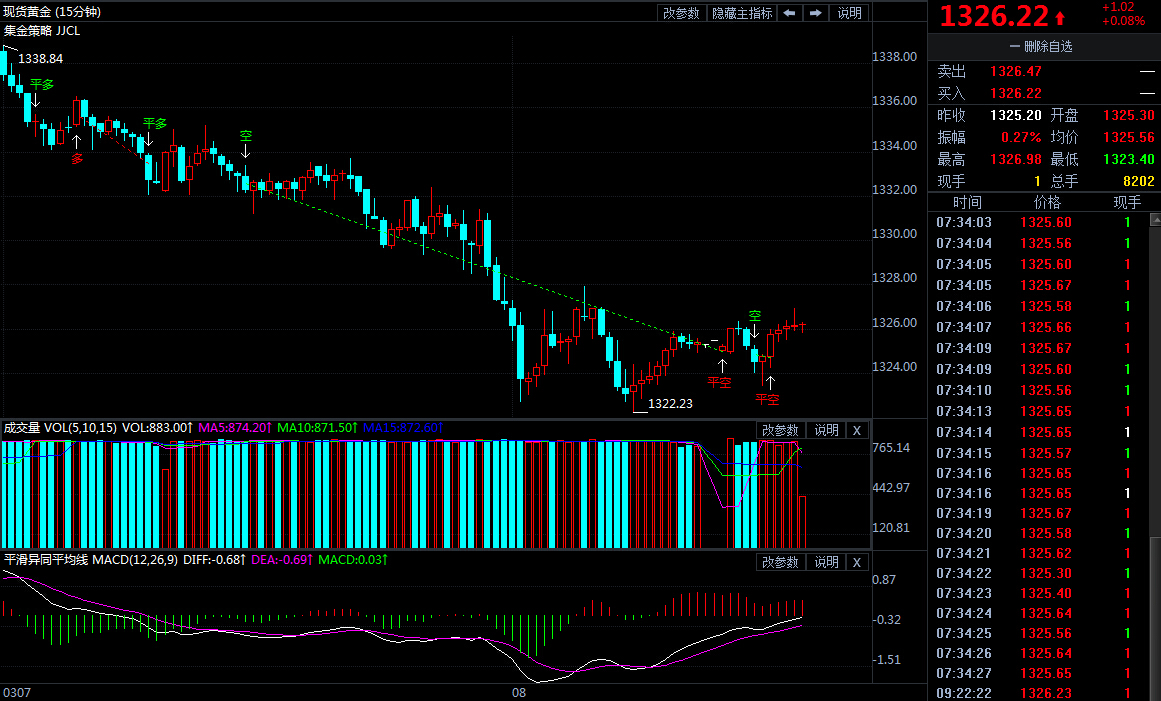This screenshot has width=1161, height=701.
Task: Select the trade row at 07:34:15
Action: tap(1039, 453)
